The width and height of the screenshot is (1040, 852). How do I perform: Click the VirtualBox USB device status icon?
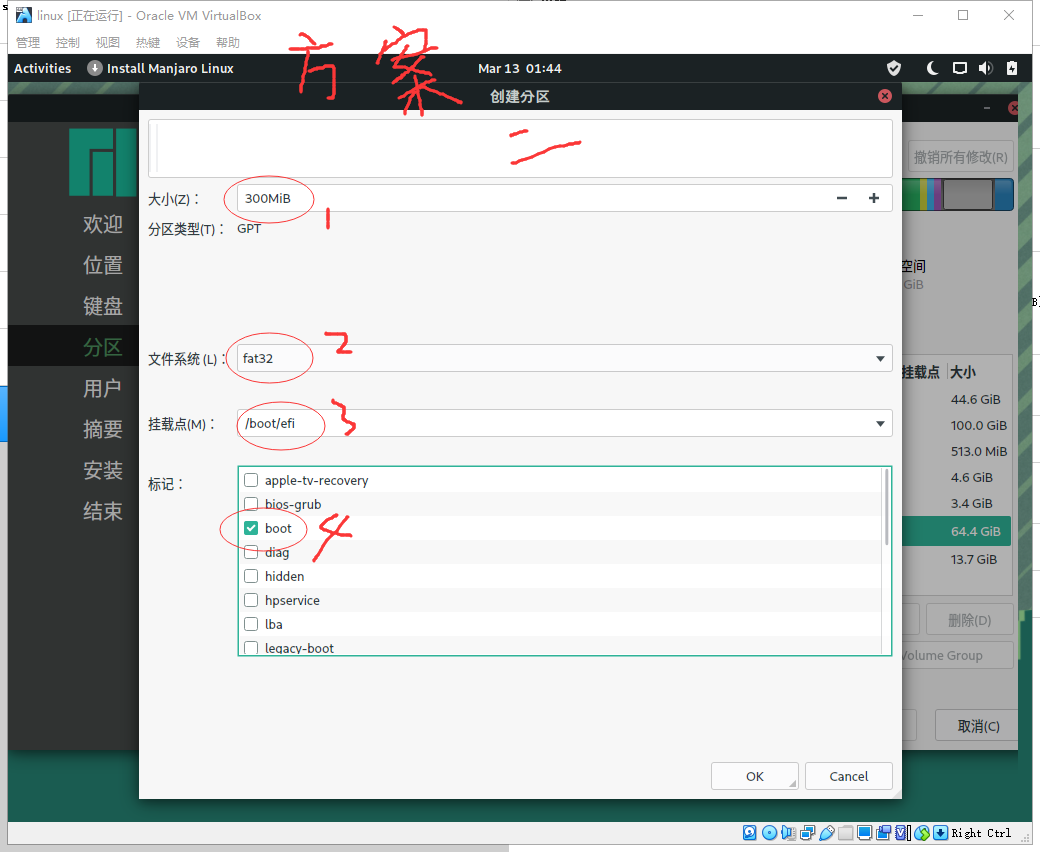click(x=828, y=833)
